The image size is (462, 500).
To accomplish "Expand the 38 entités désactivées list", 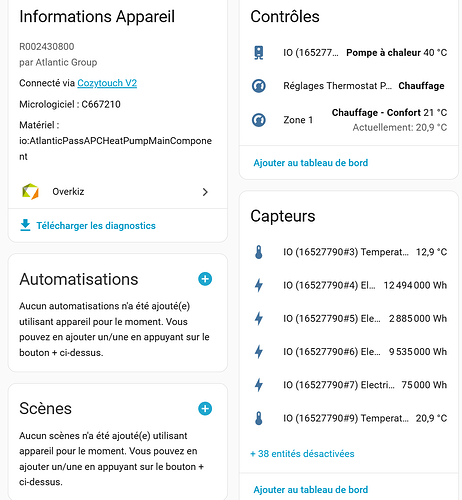I will click(302, 454).
